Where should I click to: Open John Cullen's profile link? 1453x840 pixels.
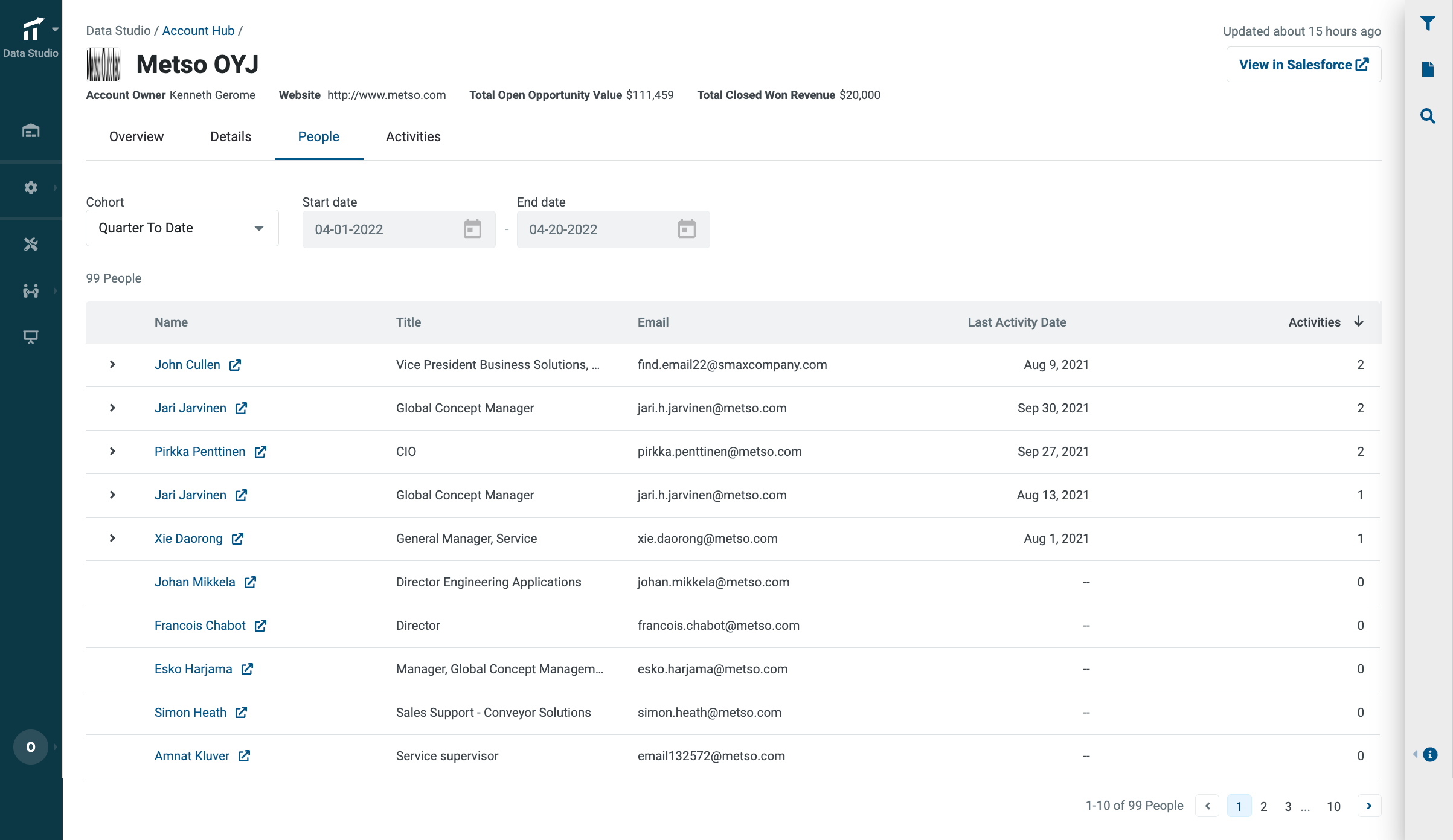tap(187, 365)
